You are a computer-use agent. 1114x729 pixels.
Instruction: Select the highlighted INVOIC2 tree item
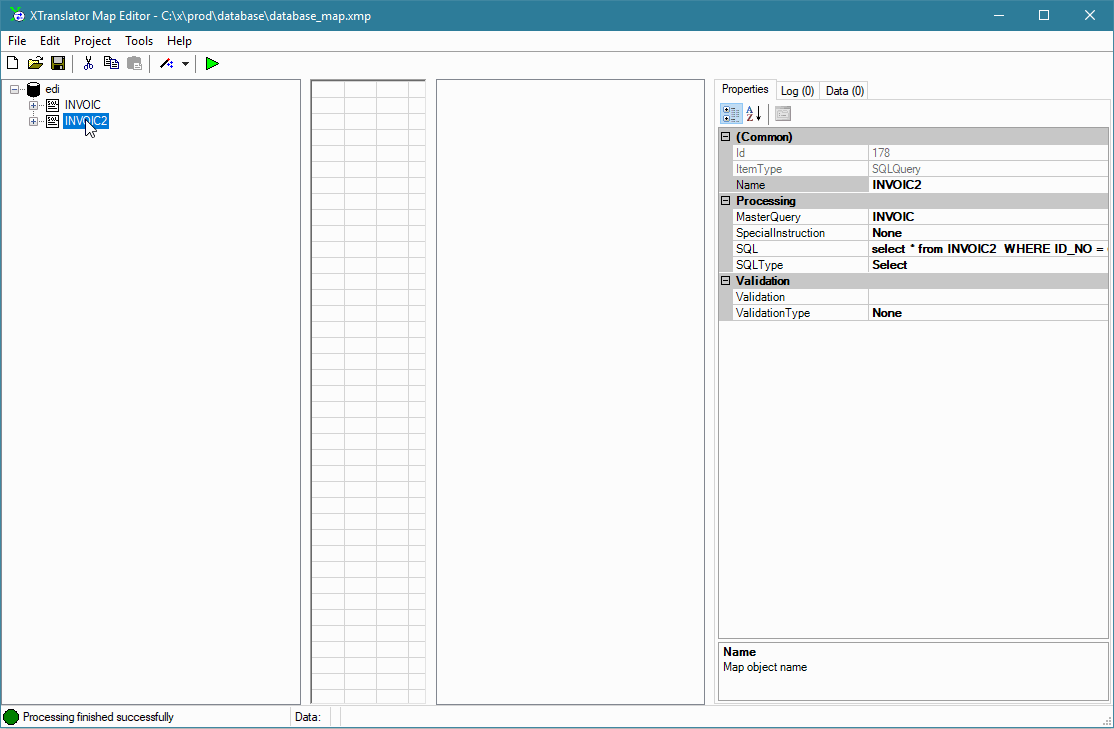click(85, 122)
